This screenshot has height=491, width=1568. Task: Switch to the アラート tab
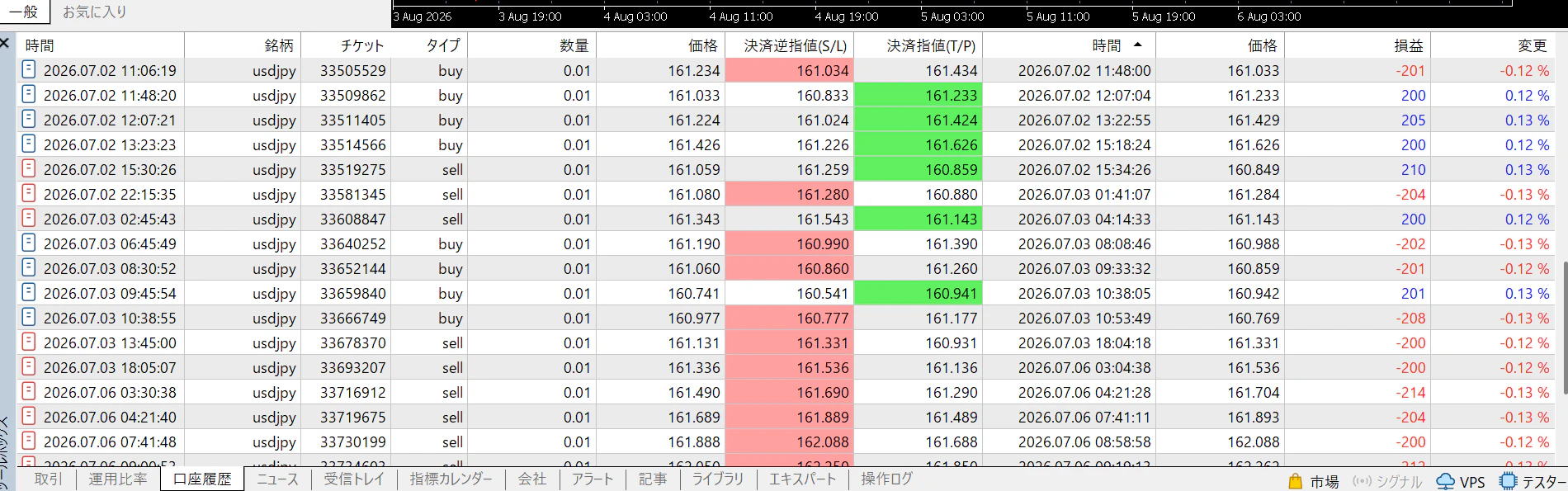pyautogui.click(x=593, y=479)
